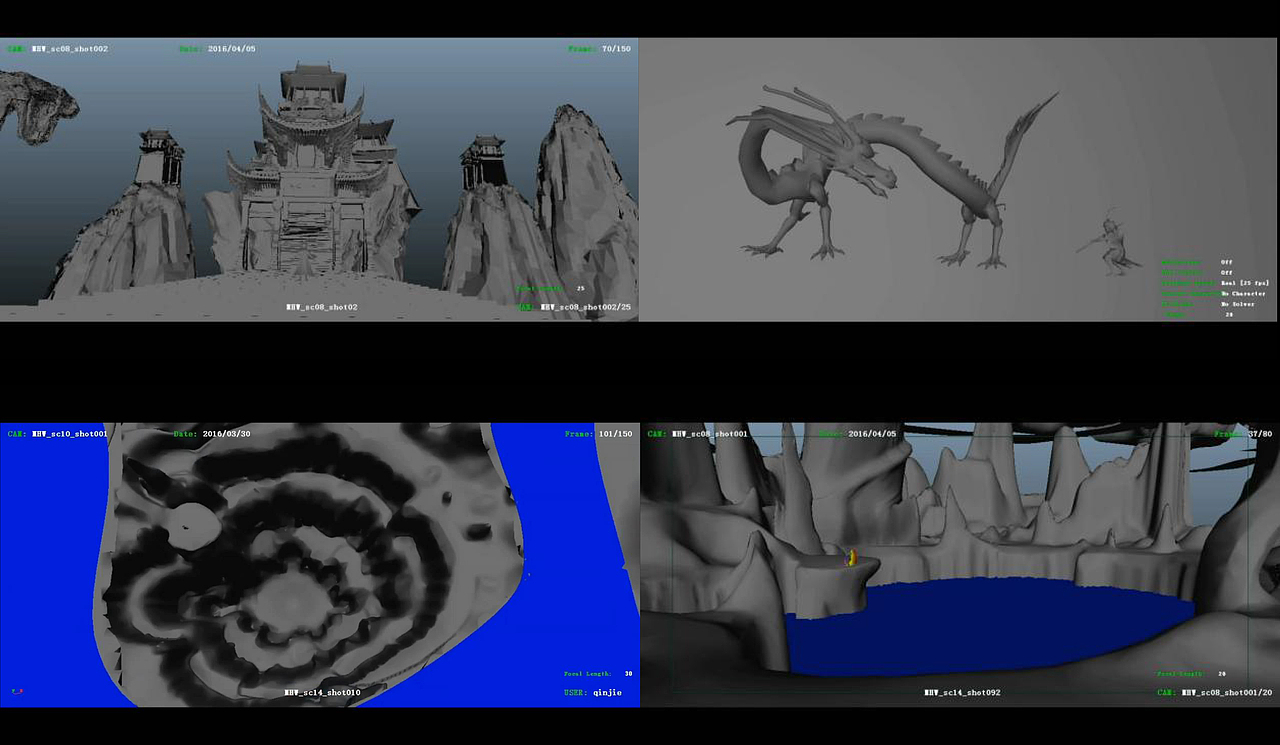Click the No Character HUD value

tap(1243, 293)
